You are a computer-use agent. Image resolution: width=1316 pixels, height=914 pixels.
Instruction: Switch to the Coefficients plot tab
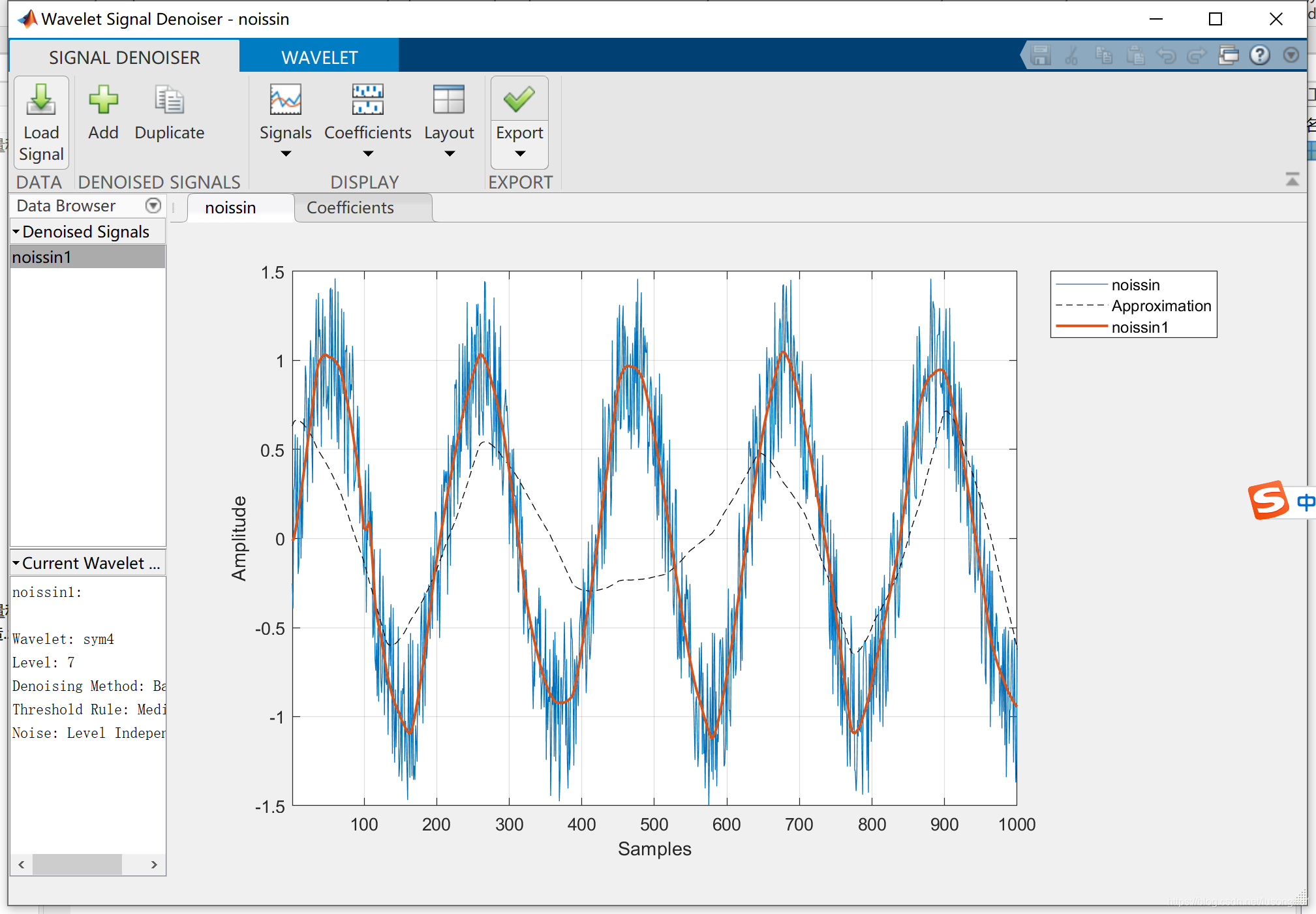[x=350, y=207]
